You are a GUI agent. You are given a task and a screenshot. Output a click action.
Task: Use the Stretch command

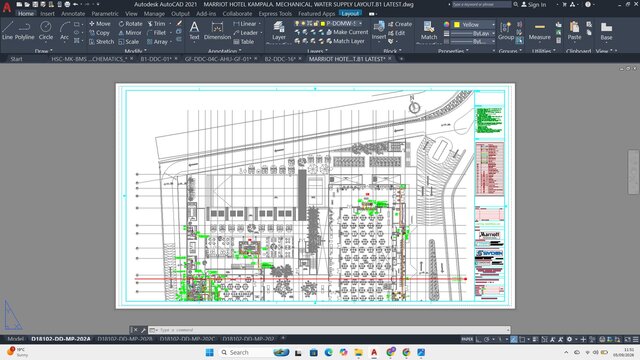101,42
